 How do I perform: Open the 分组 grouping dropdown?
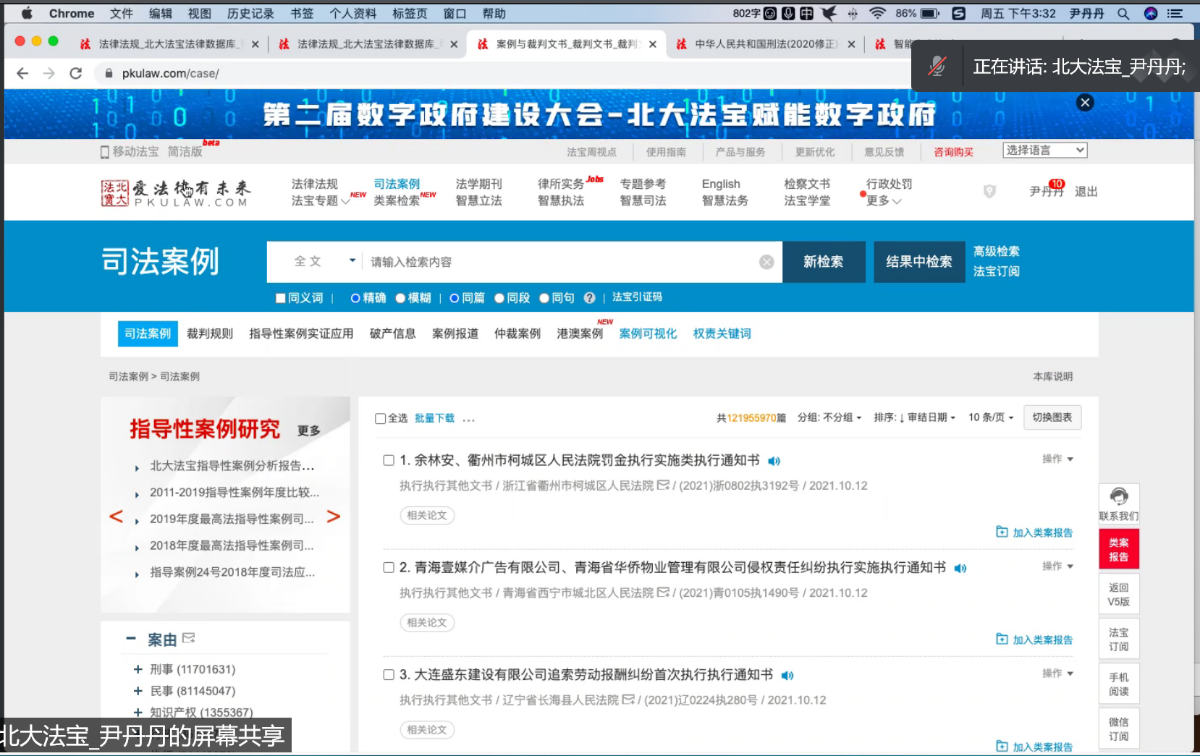pyautogui.click(x=829, y=418)
